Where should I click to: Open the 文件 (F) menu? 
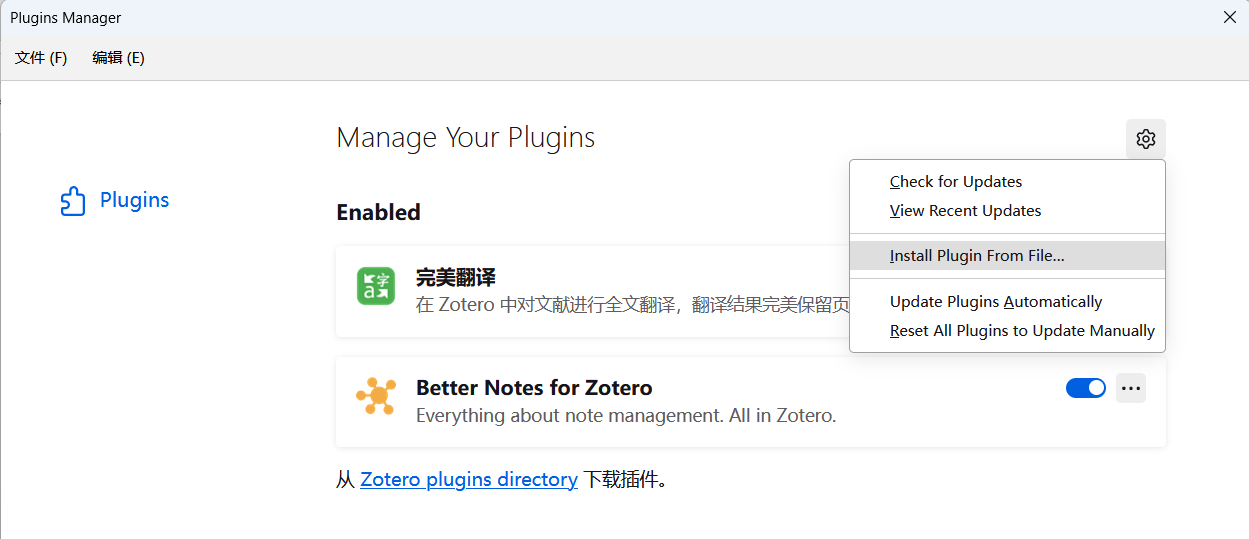(x=41, y=58)
